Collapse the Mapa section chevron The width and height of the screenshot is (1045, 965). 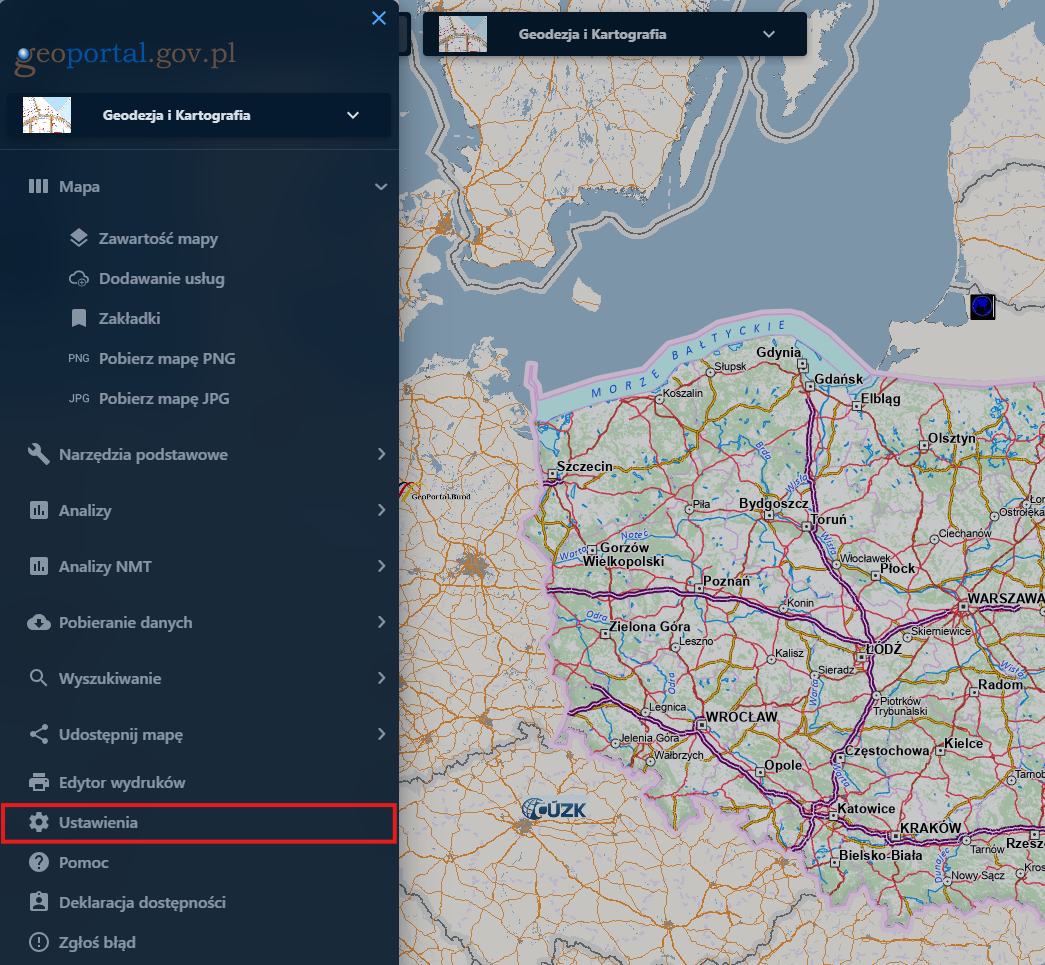pyautogui.click(x=381, y=187)
